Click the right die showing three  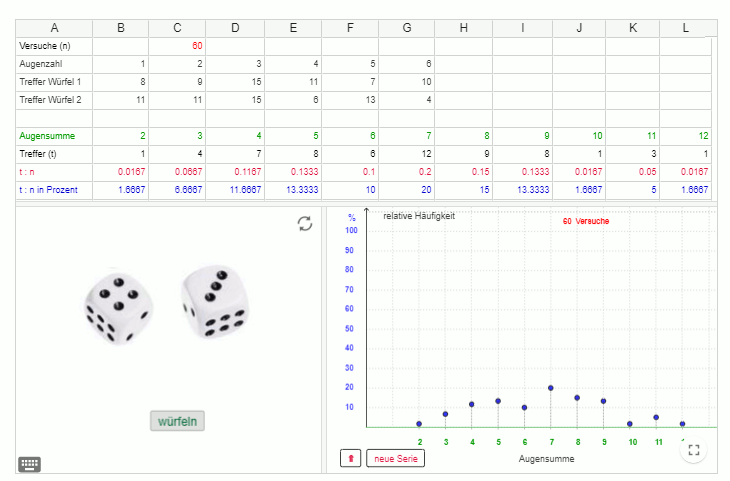(214, 301)
